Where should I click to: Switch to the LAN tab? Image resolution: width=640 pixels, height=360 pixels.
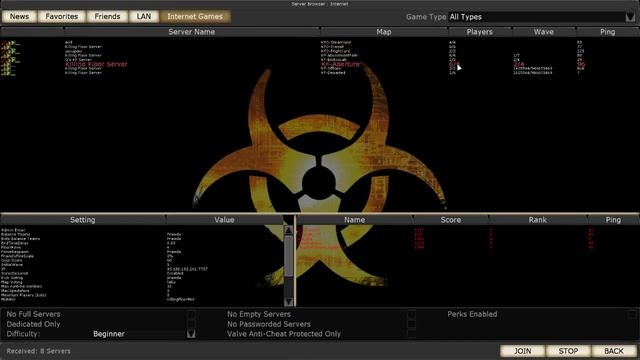click(144, 17)
